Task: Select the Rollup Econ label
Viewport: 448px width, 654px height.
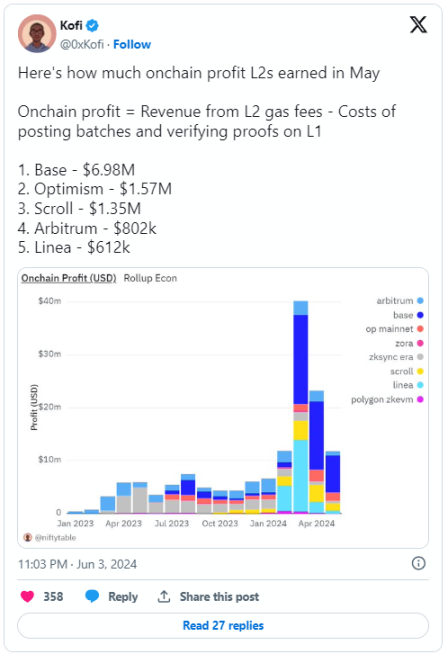Action: (x=150, y=278)
